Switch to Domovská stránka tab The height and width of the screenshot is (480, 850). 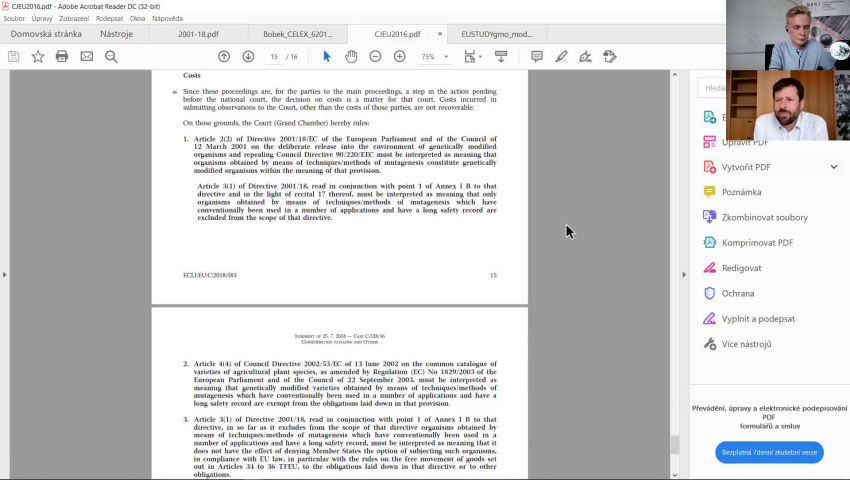click(46, 34)
